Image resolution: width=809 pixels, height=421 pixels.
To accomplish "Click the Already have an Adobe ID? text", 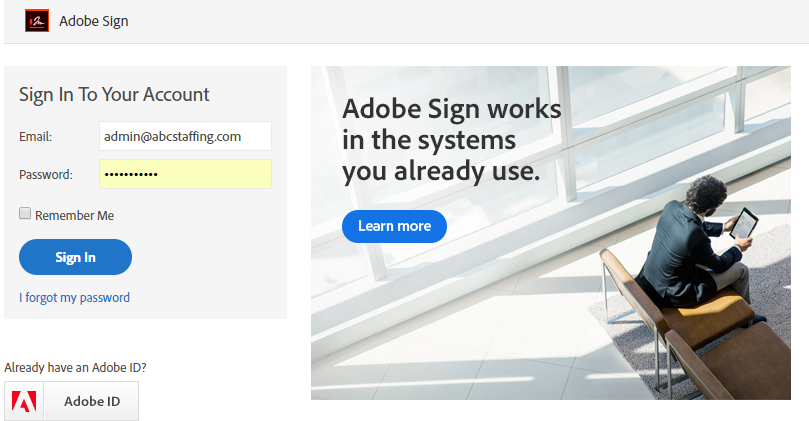I will coord(75,367).
